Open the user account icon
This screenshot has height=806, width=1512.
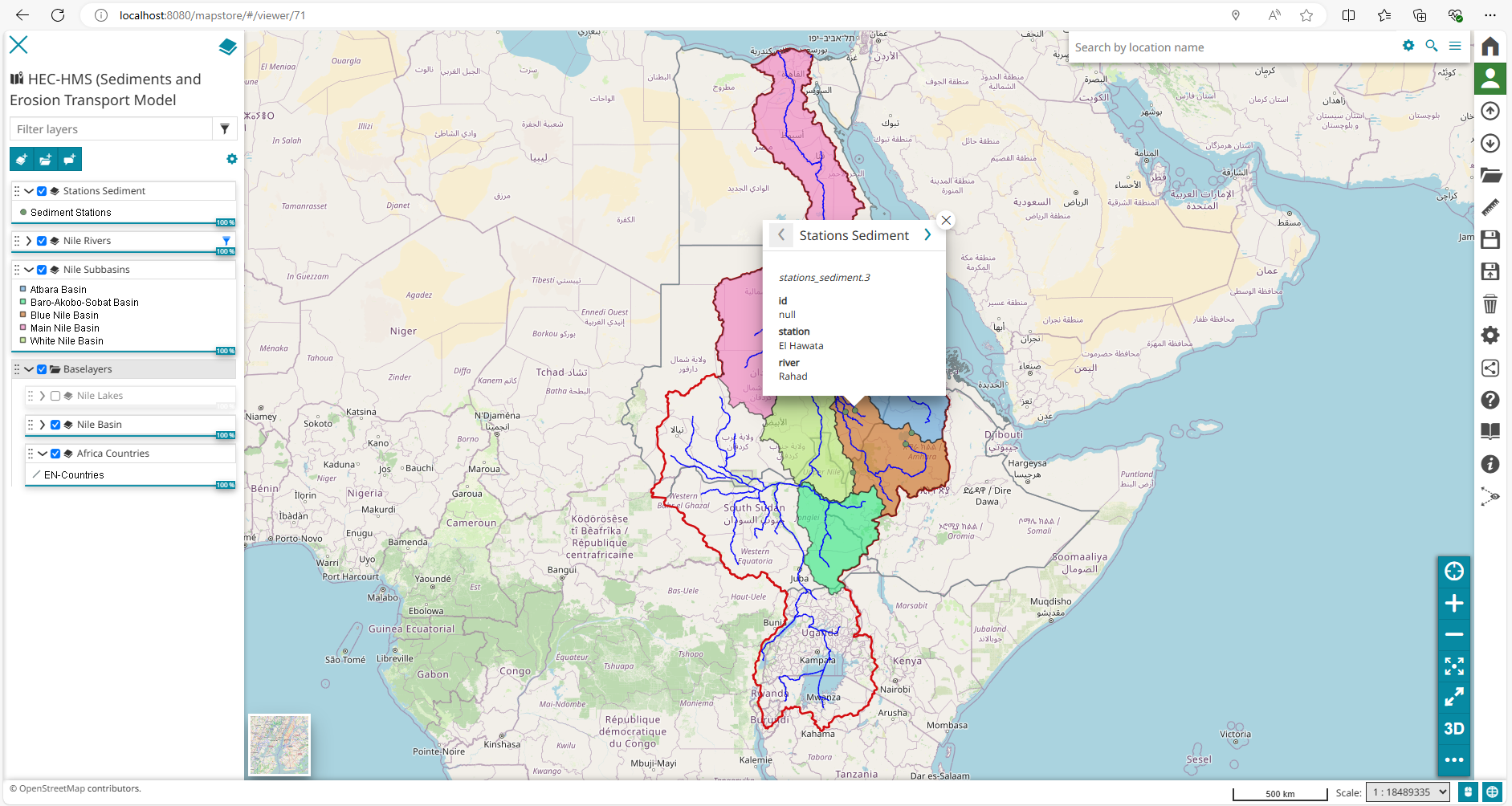(1490, 78)
